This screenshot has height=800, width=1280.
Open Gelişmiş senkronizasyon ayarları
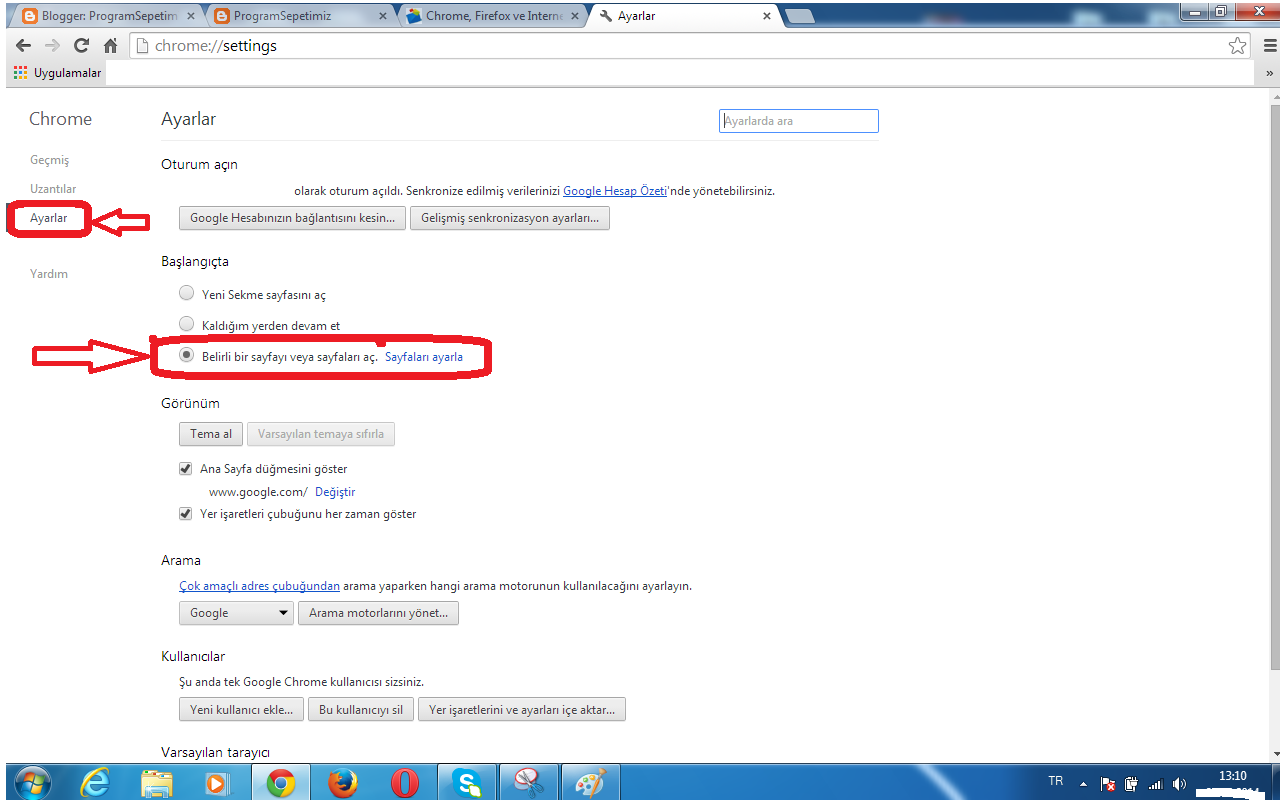[510, 218]
